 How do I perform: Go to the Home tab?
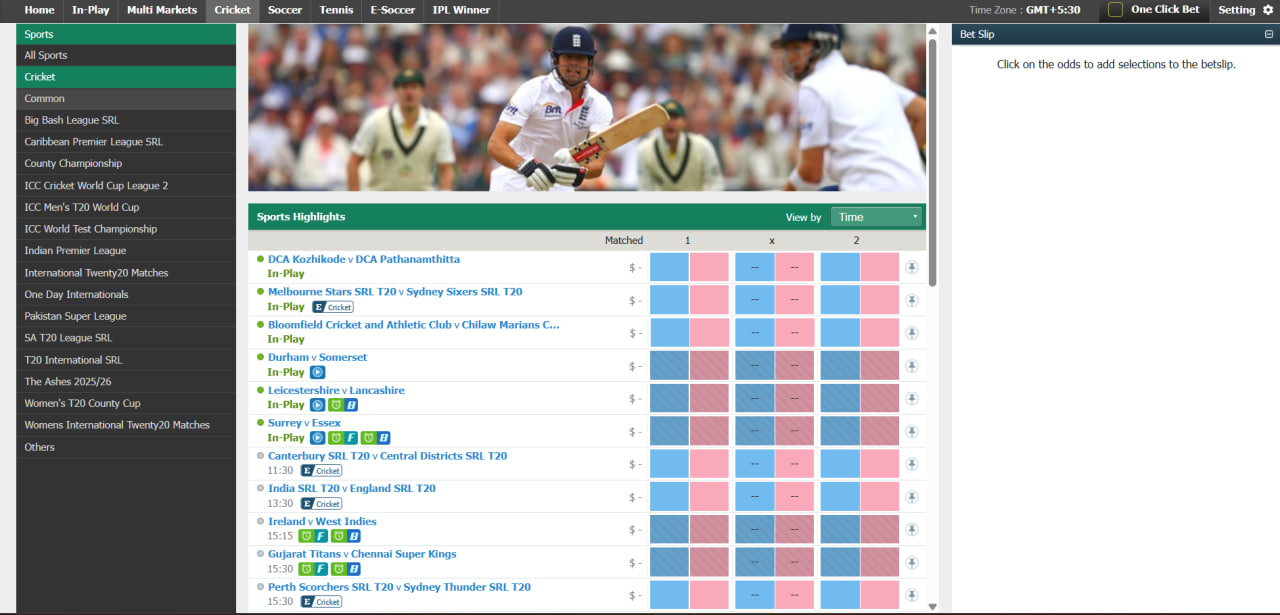[x=40, y=10]
